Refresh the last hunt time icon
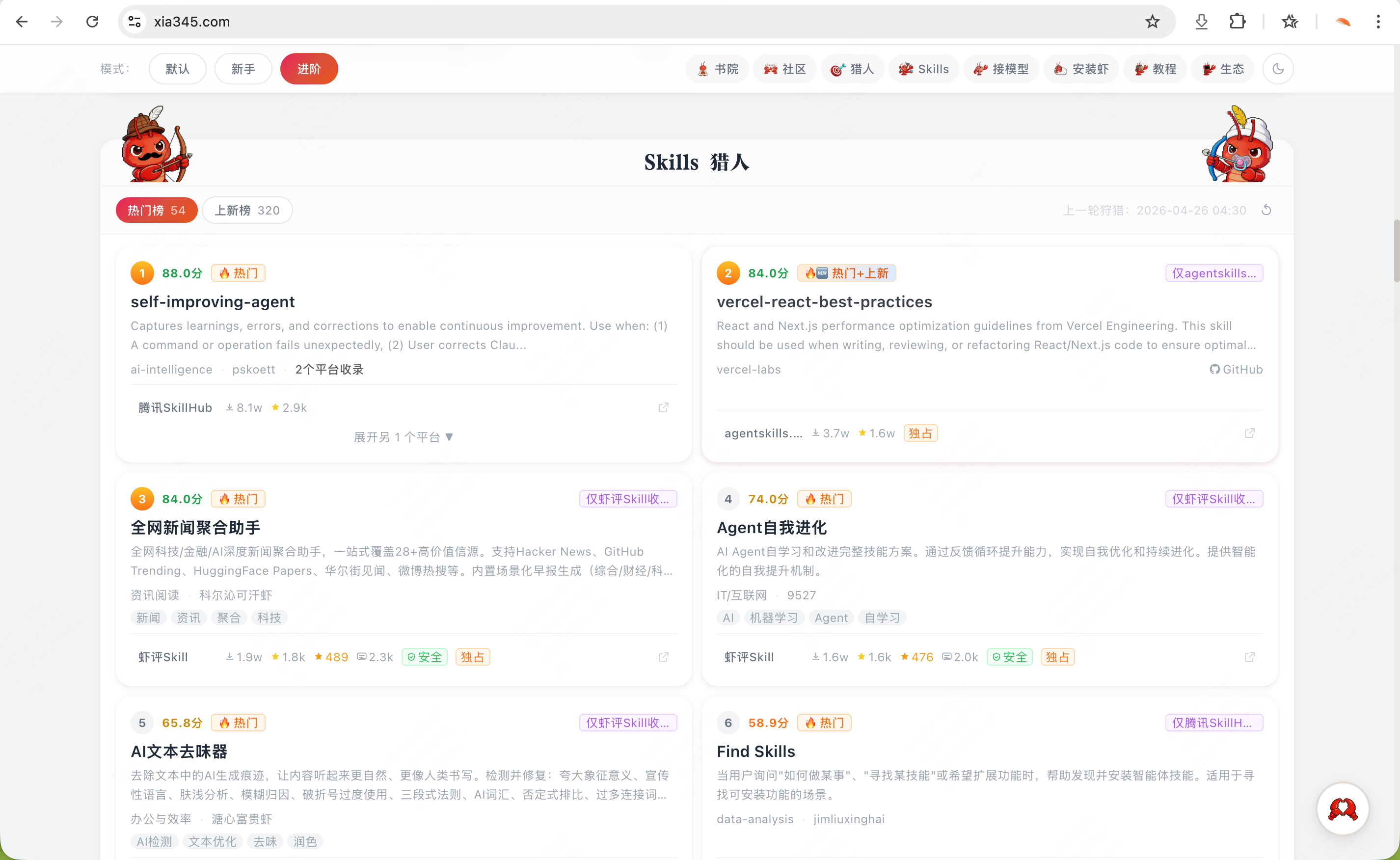This screenshot has width=1400, height=860. pyautogui.click(x=1266, y=211)
